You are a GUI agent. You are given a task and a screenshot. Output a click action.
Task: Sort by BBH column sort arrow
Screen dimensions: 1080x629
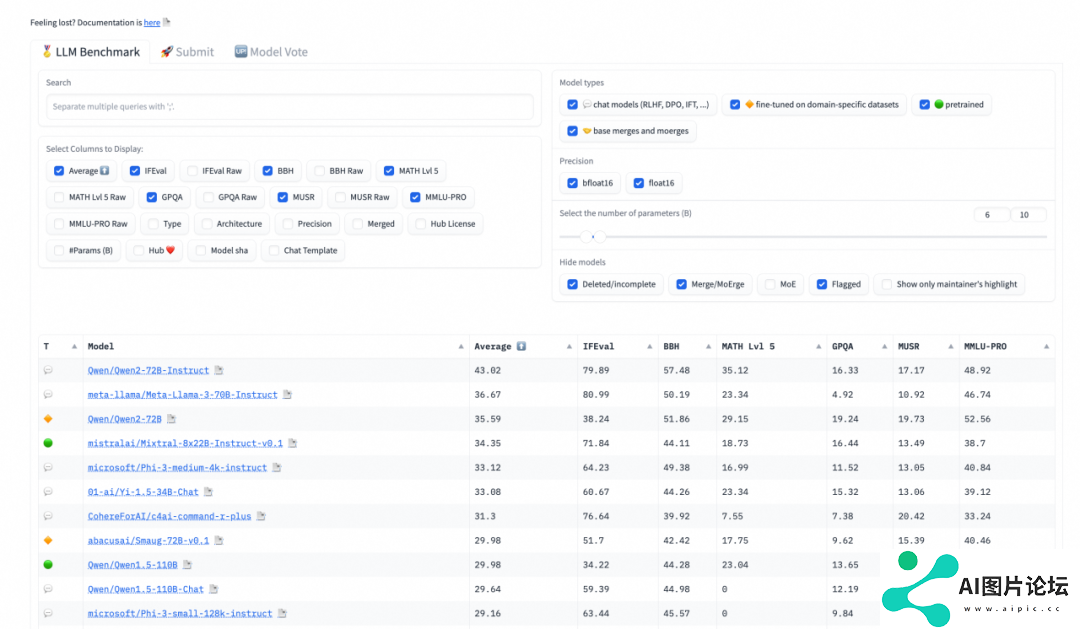[708, 347]
